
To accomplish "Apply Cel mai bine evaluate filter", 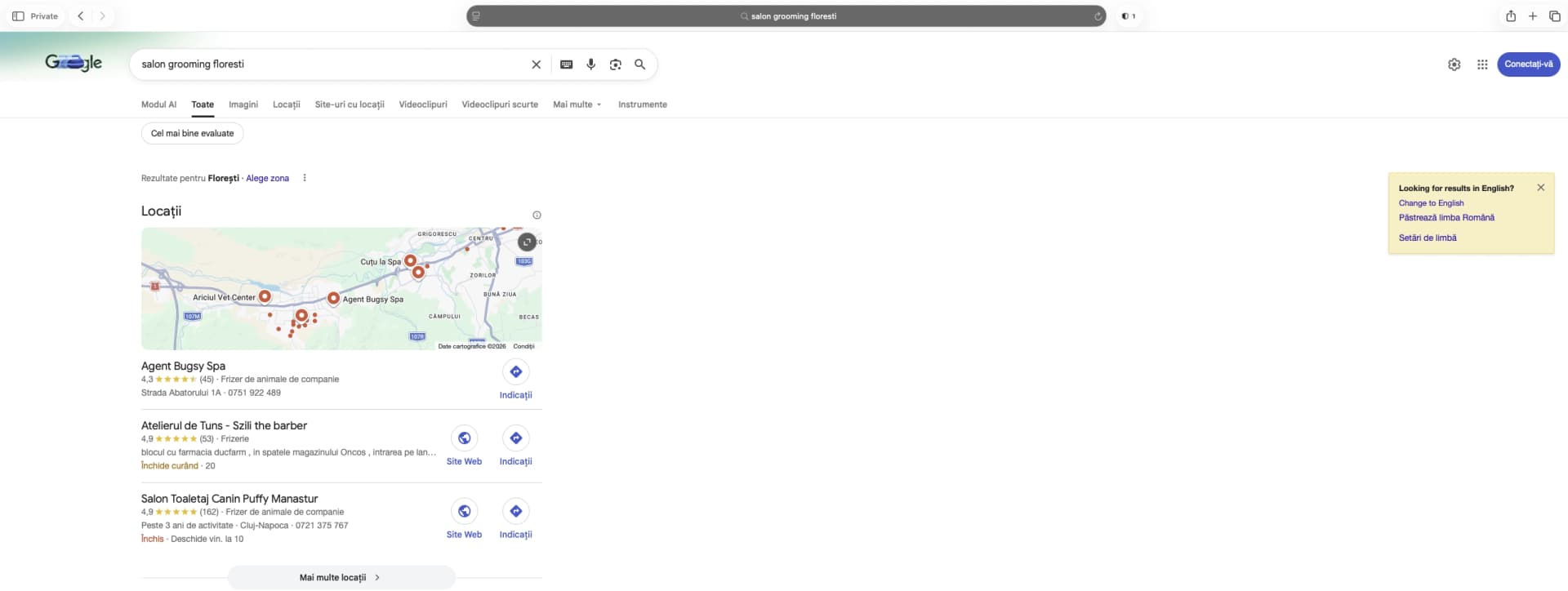I will 192,134.
